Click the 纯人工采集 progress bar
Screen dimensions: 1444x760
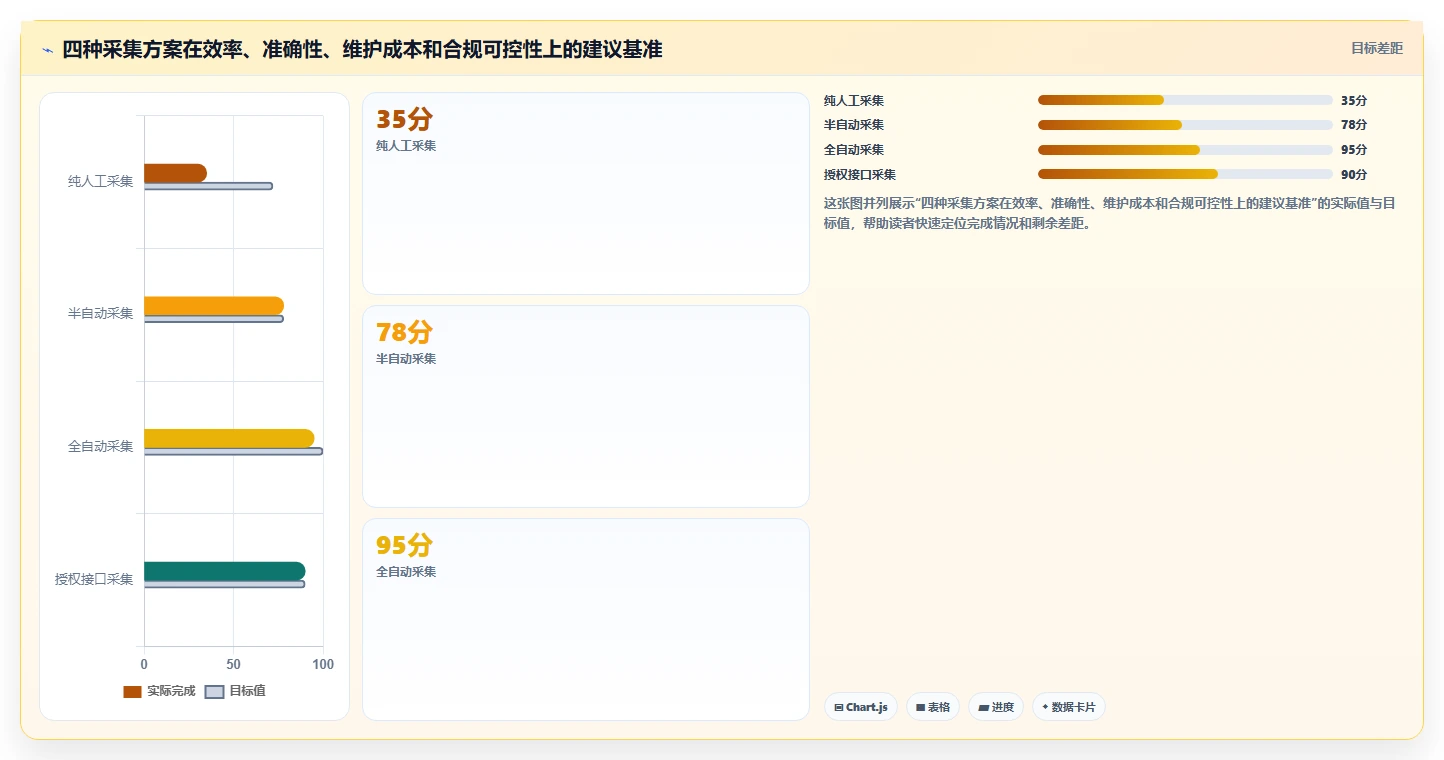[x=1185, y=100]
